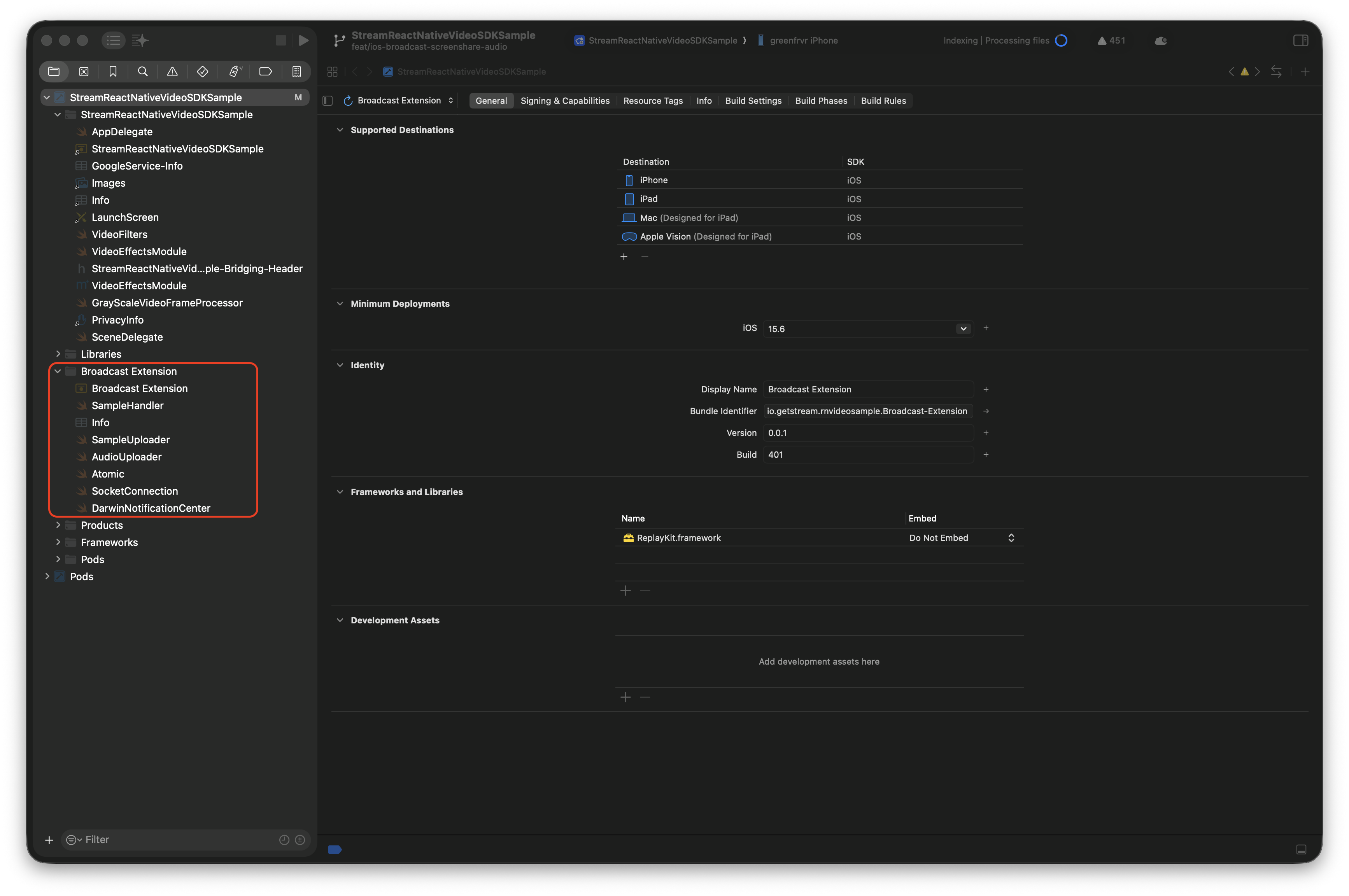Image resolution: width=1349 pixels, height=896 pixels.
Task: Add a new supported destination
Action: click(x=624, y=257)
